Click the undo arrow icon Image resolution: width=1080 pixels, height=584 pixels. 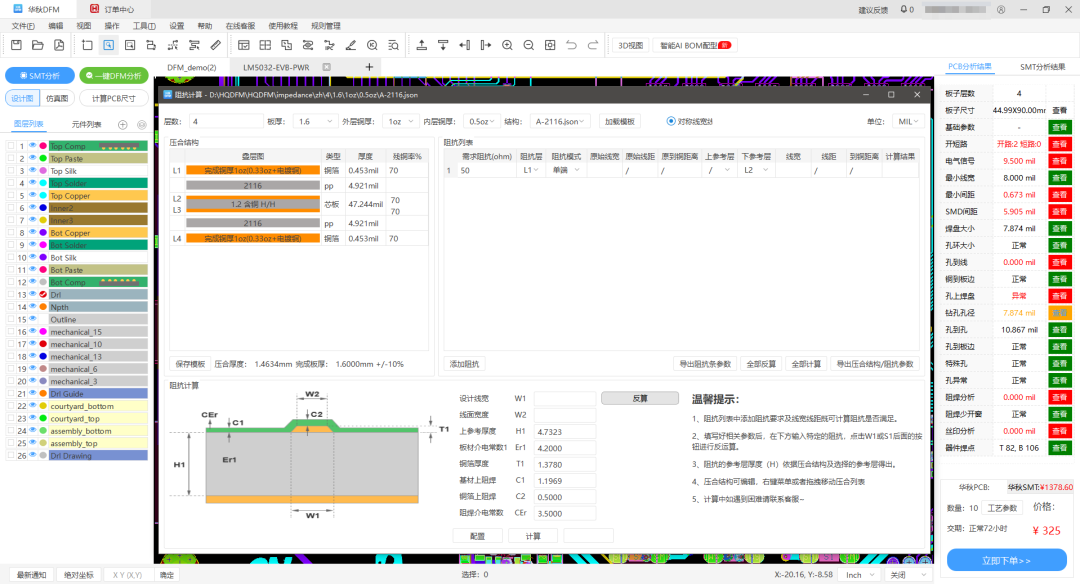pyautogui.click(x=571, y=45)
